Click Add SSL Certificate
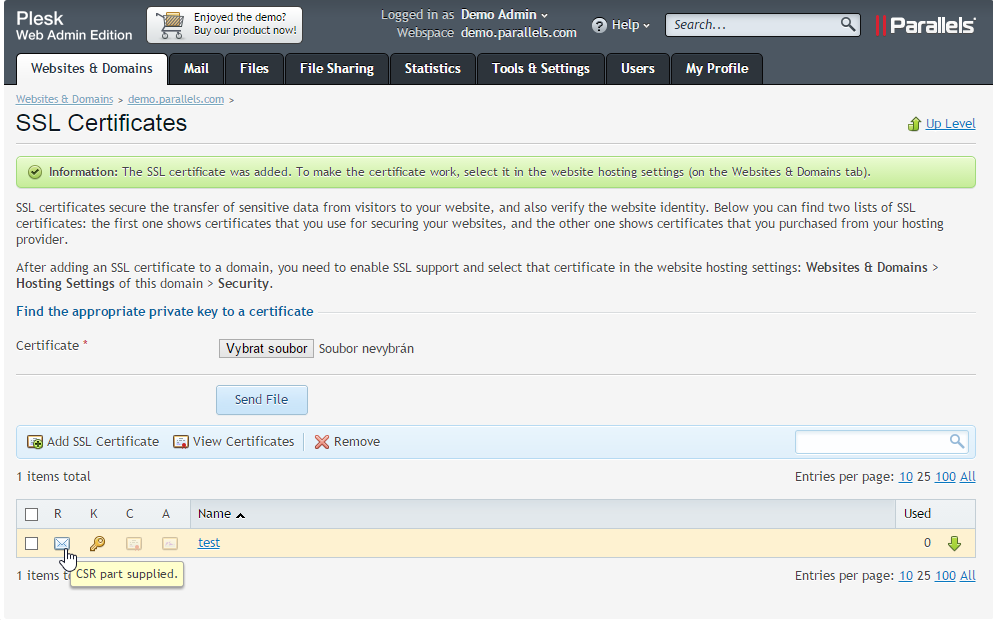This screenshot has width=993, height=620. tap(93, 441)
